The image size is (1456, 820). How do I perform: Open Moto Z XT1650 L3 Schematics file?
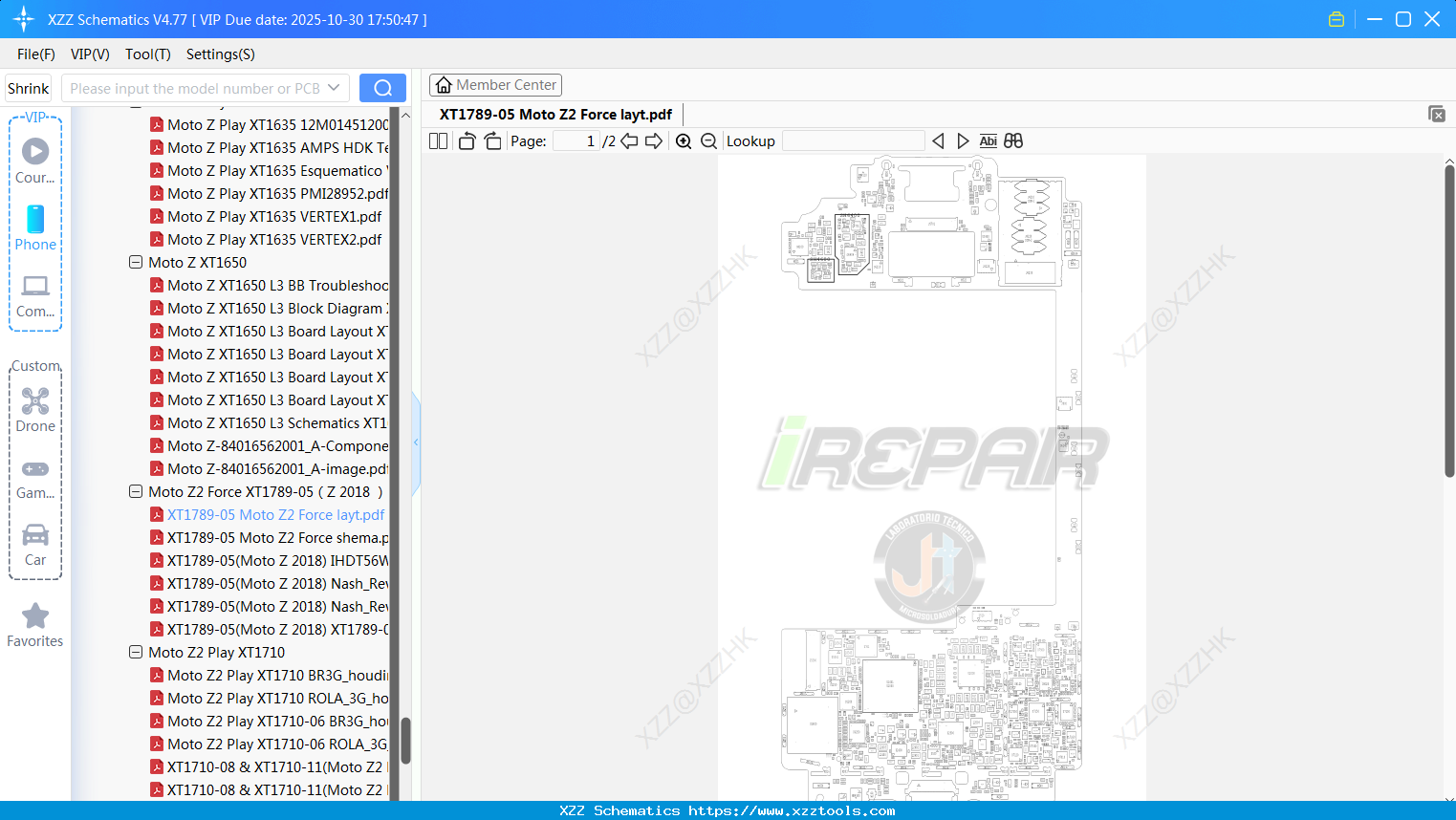277,422
